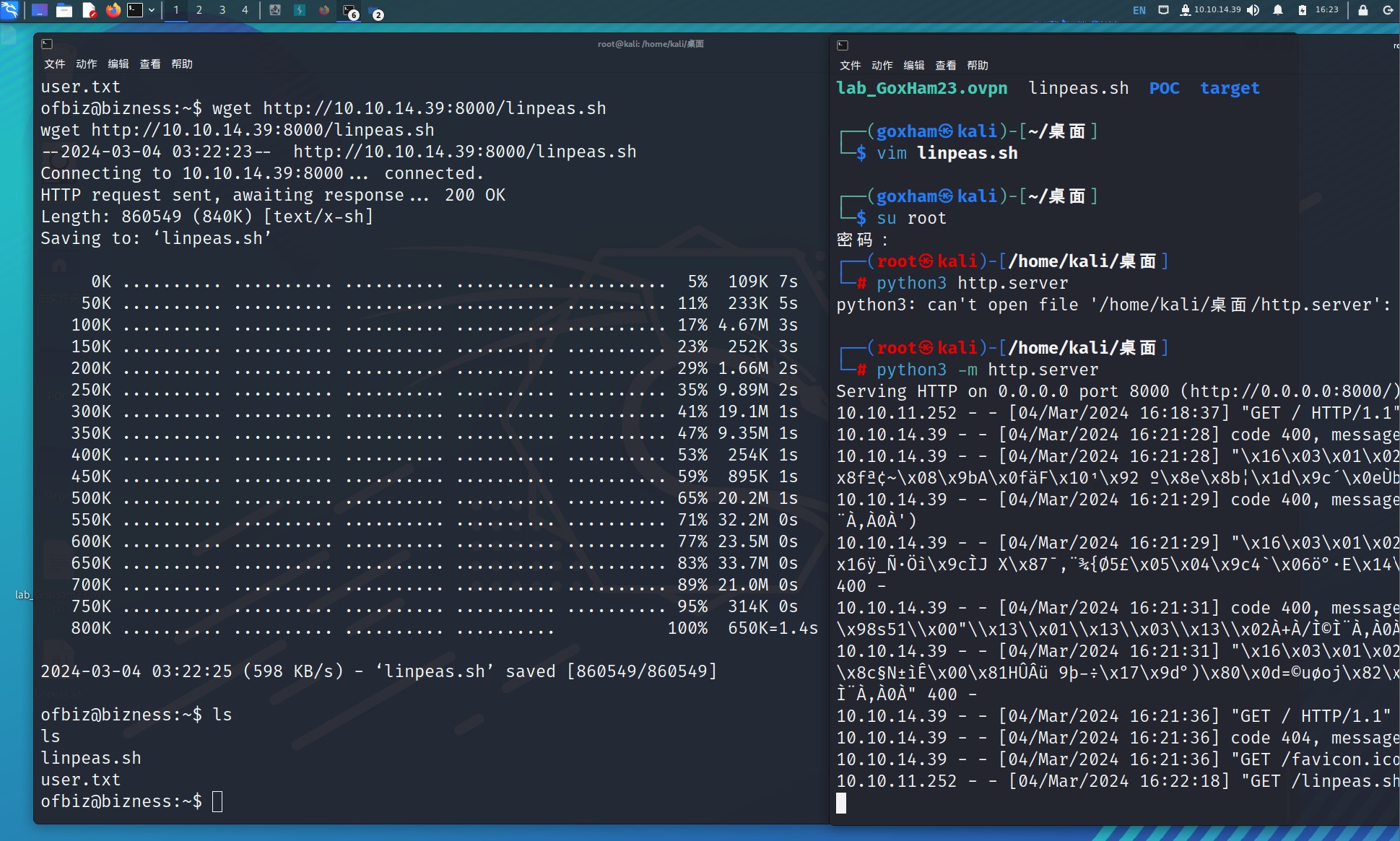Open 文件 menu in right terminal
This screenshot has height=841, width=1400.
click(851, 66)
